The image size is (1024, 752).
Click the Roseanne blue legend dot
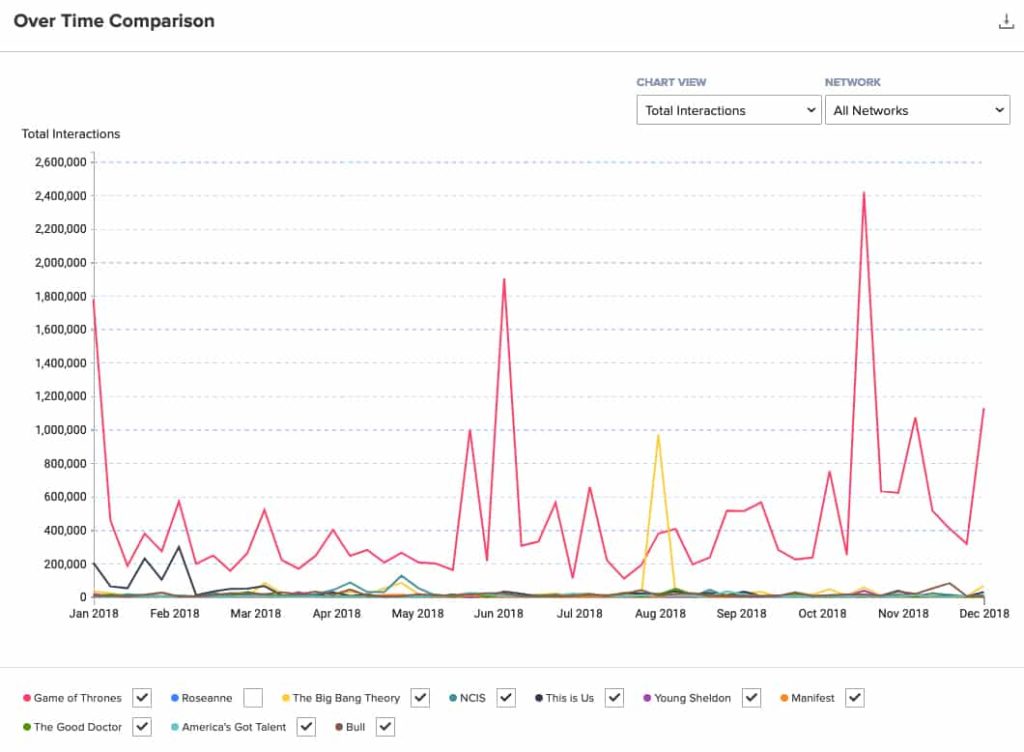coord(174,698)
